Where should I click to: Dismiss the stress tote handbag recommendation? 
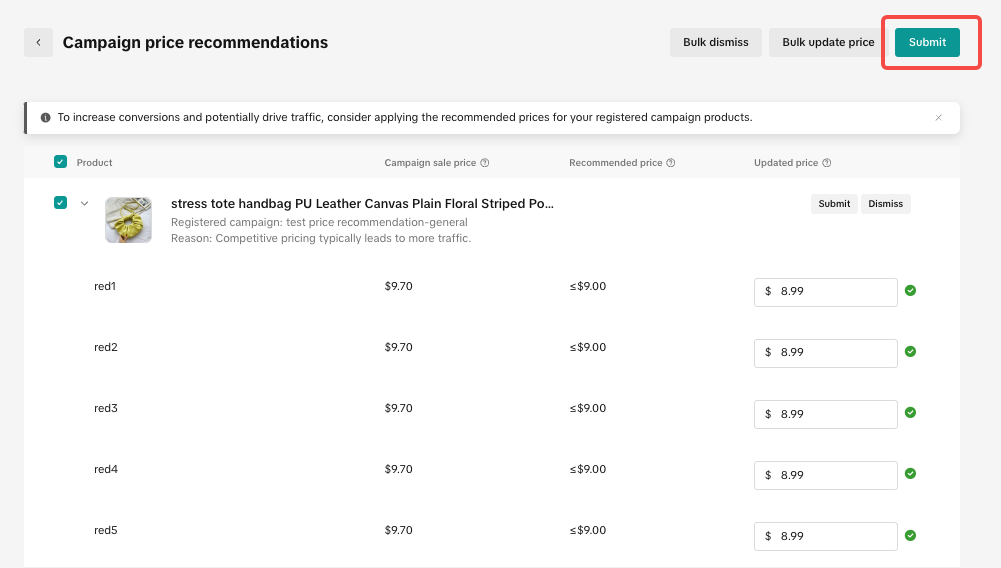pos(885,204)
